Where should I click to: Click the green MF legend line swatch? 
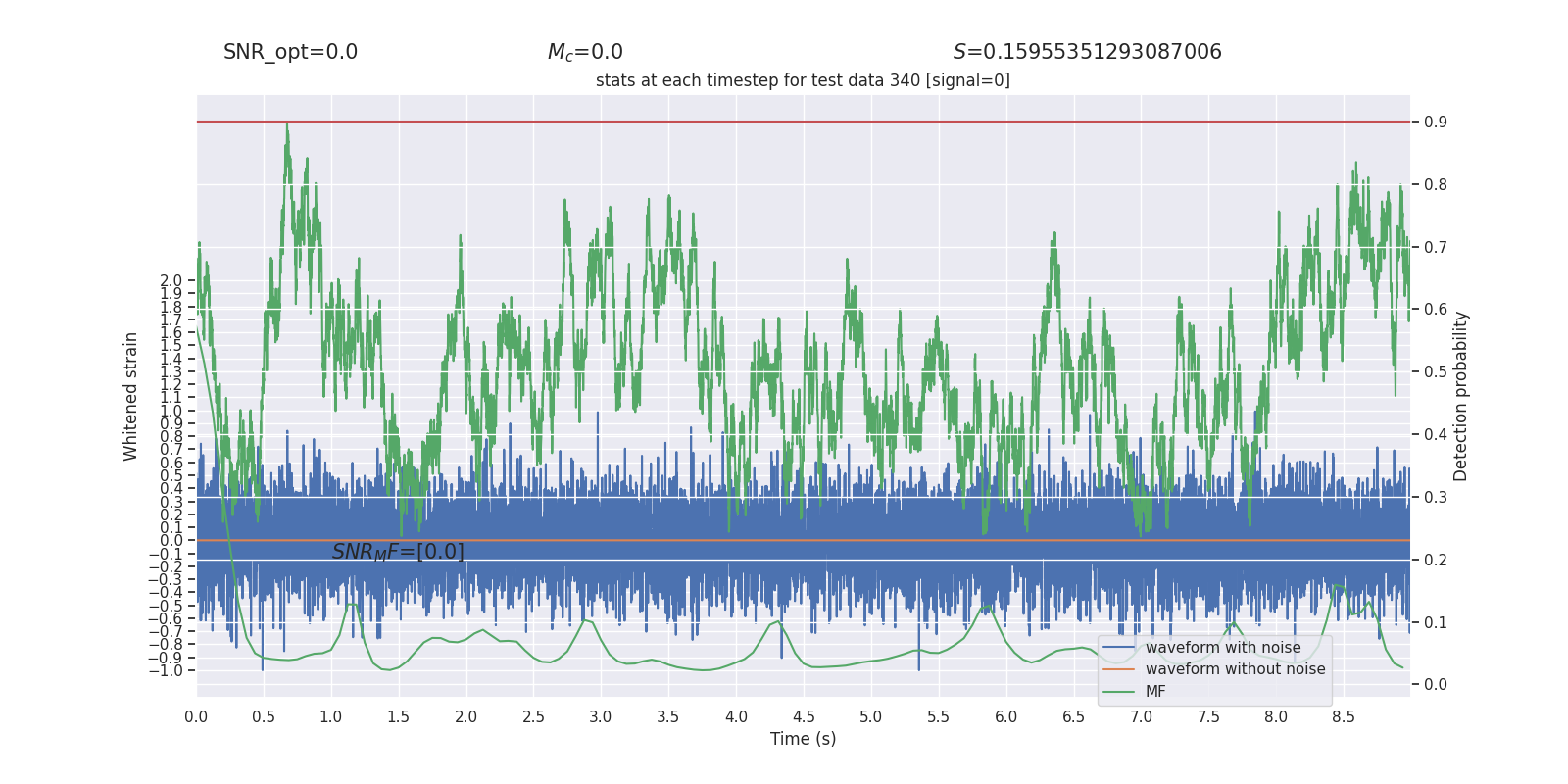[1118, 692]
